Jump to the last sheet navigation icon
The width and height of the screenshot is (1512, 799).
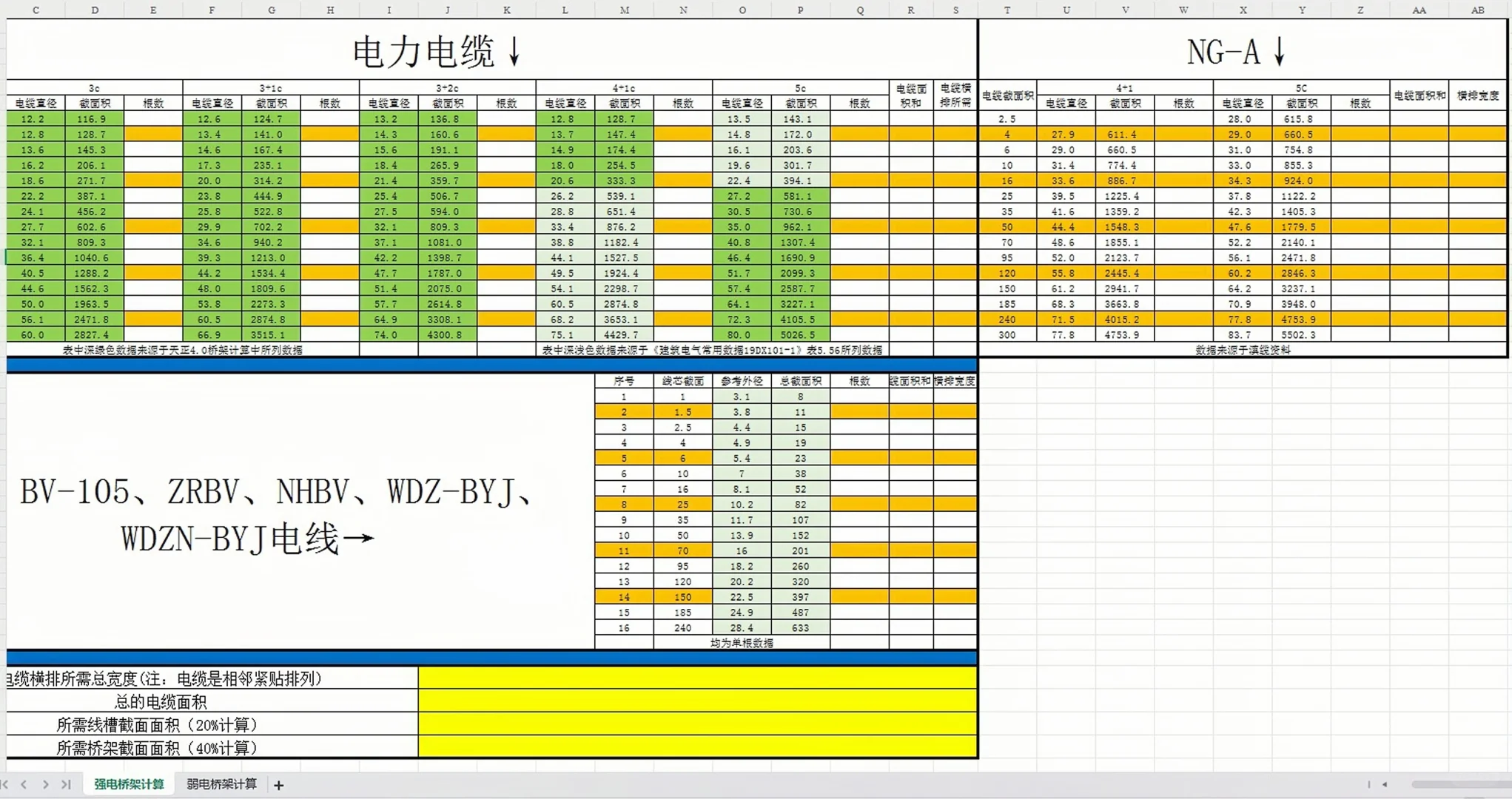tap(65, 784)
